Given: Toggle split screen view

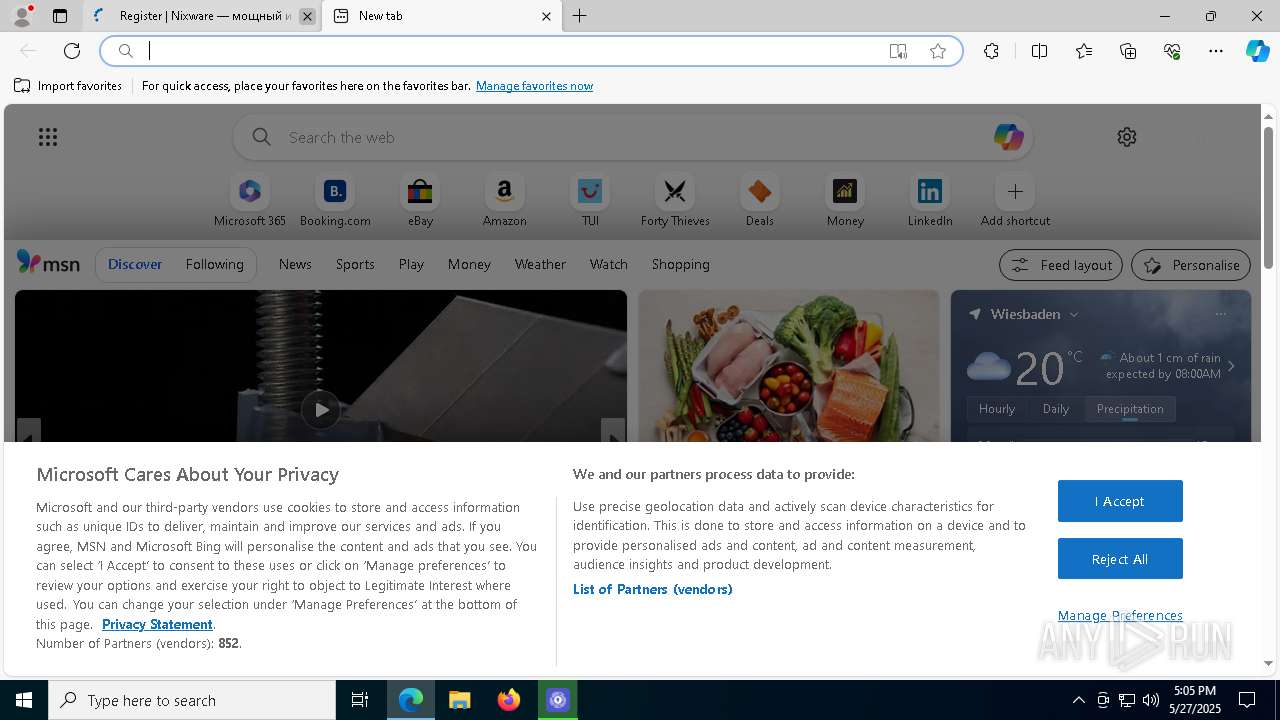Looking at the screenshot, I should pos(1039,51).
